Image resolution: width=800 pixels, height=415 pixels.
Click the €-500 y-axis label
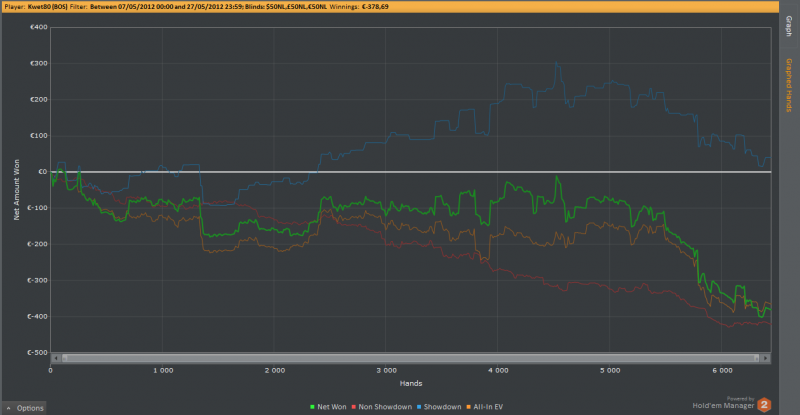pyautogui.click(x=37, y=352)
